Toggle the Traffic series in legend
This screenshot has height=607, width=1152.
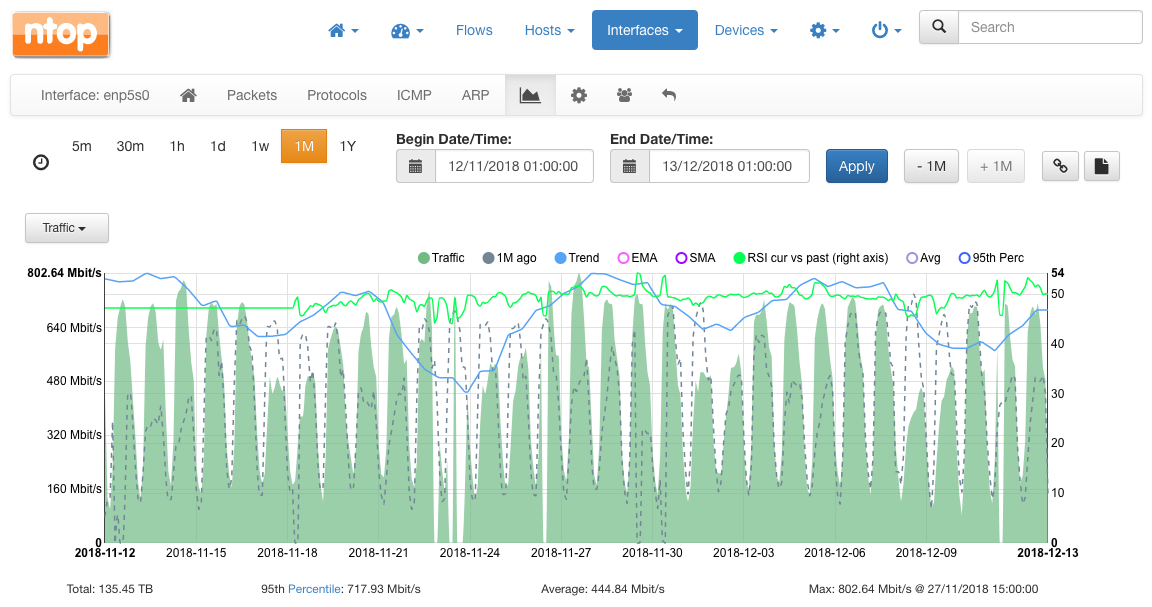[441, 258]
